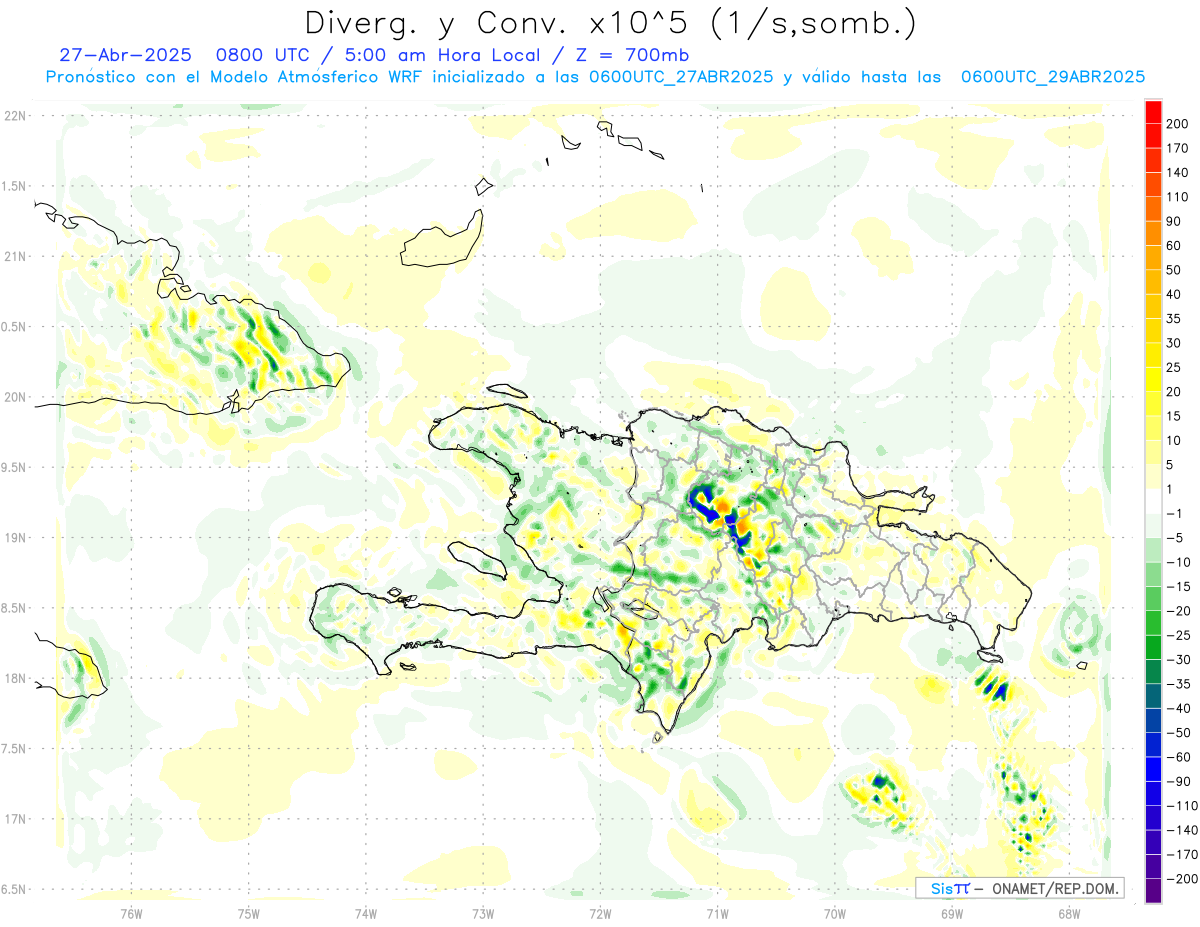Click the "SisTT - ONAMET/REP.DOM." credit label
This screenshot has height=927, width=1200.
coord(1020,888)
